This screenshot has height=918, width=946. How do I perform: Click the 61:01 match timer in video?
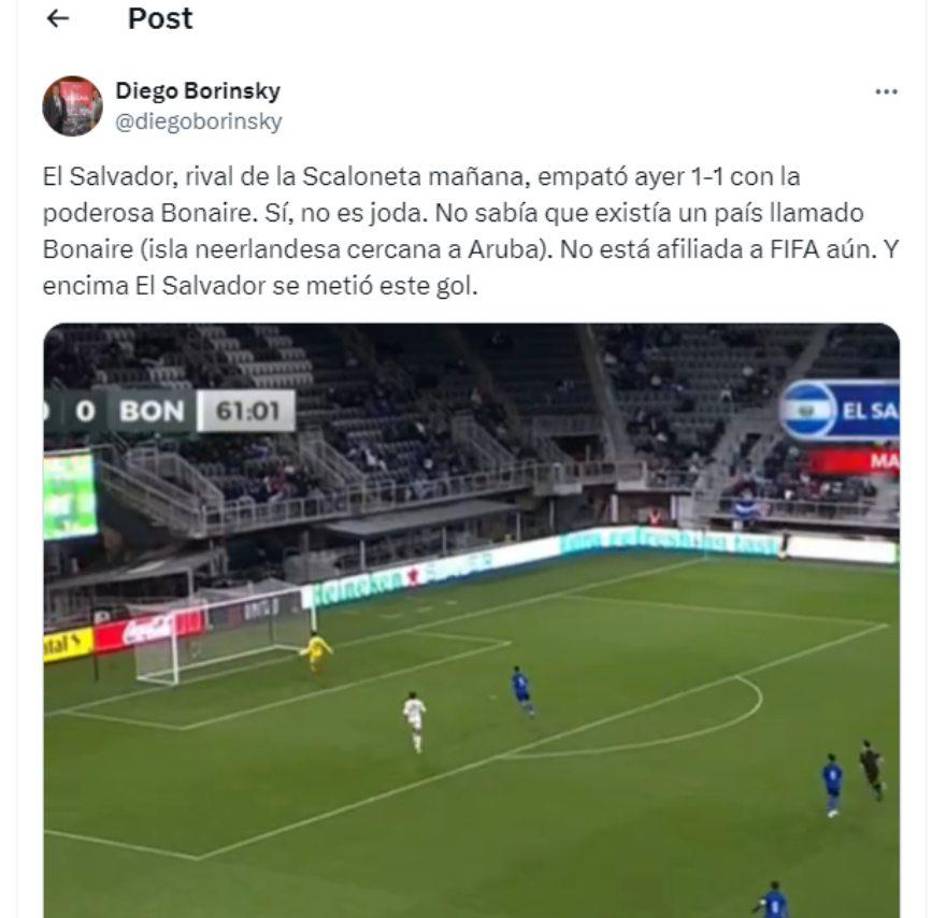pyautogui.click(x=247, y=411)
